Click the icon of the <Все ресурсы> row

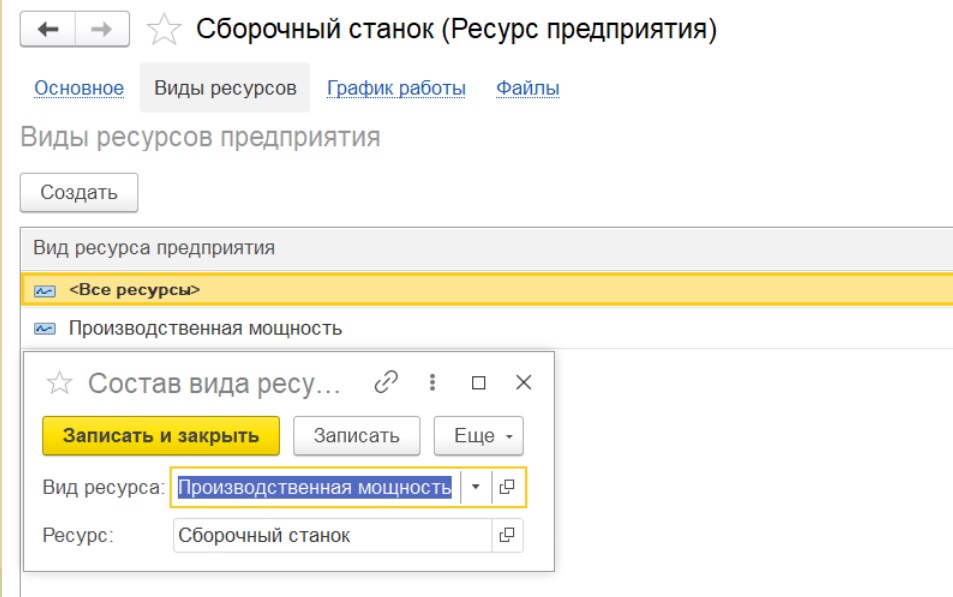pyautogui.click(x=44, y=291)
